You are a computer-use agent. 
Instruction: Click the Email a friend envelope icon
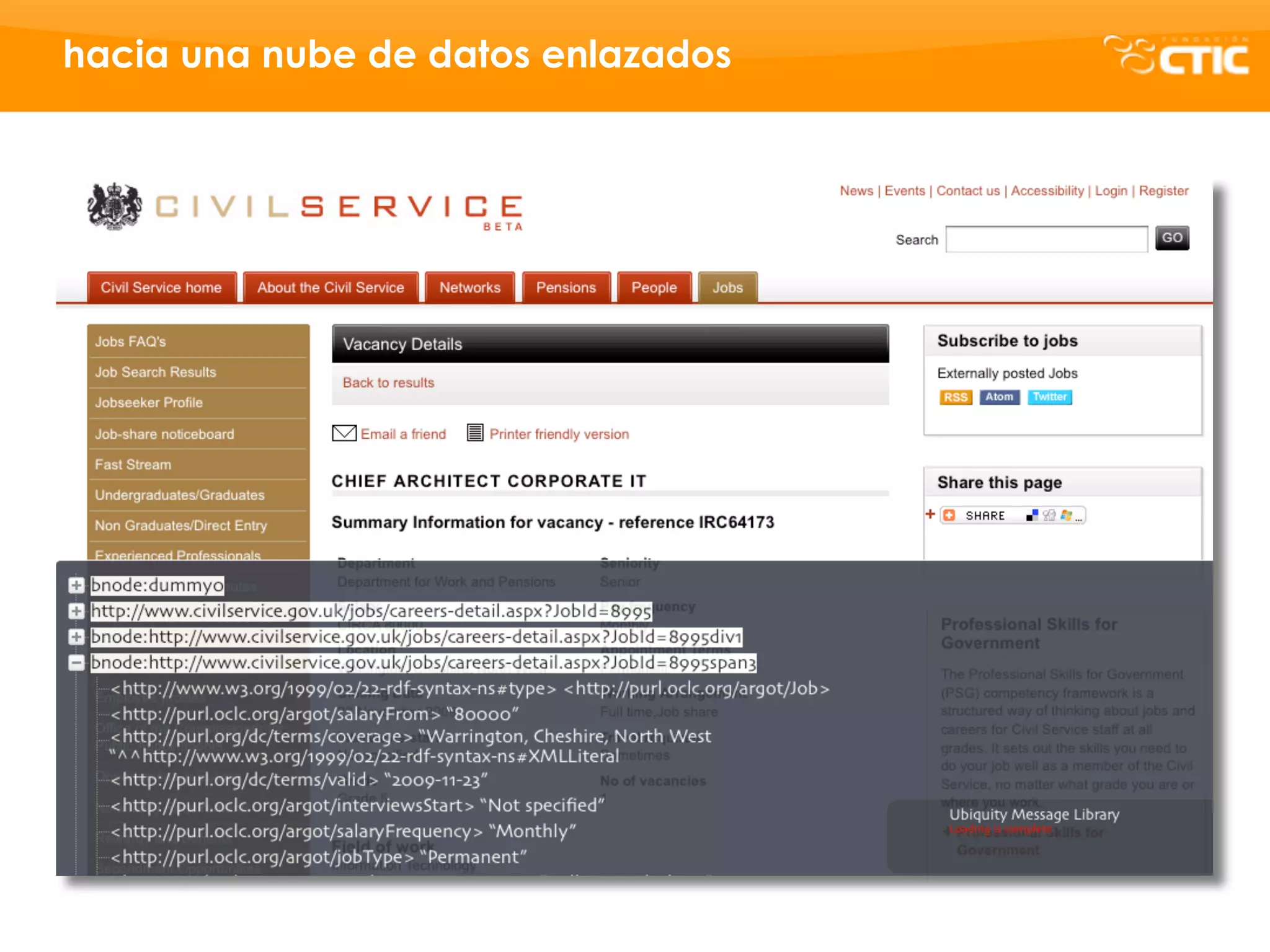coord(344,433)
